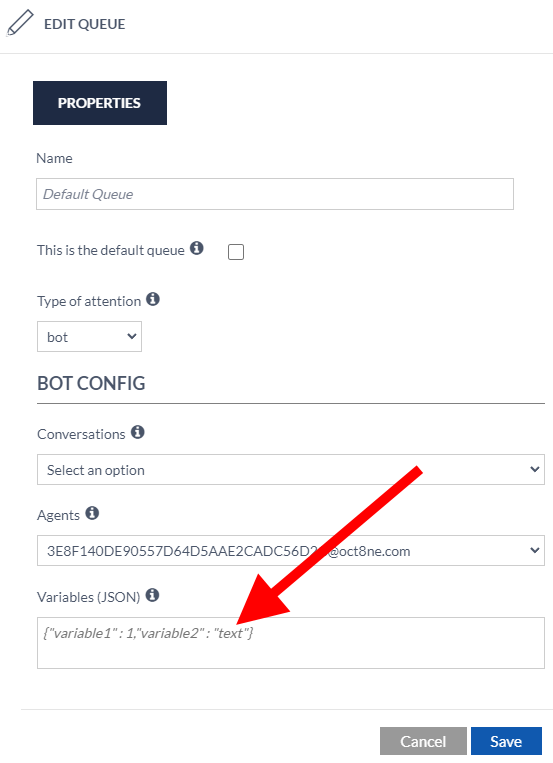
Task: Click the BOT CONFIG section heading
Action: click(92, 383)
